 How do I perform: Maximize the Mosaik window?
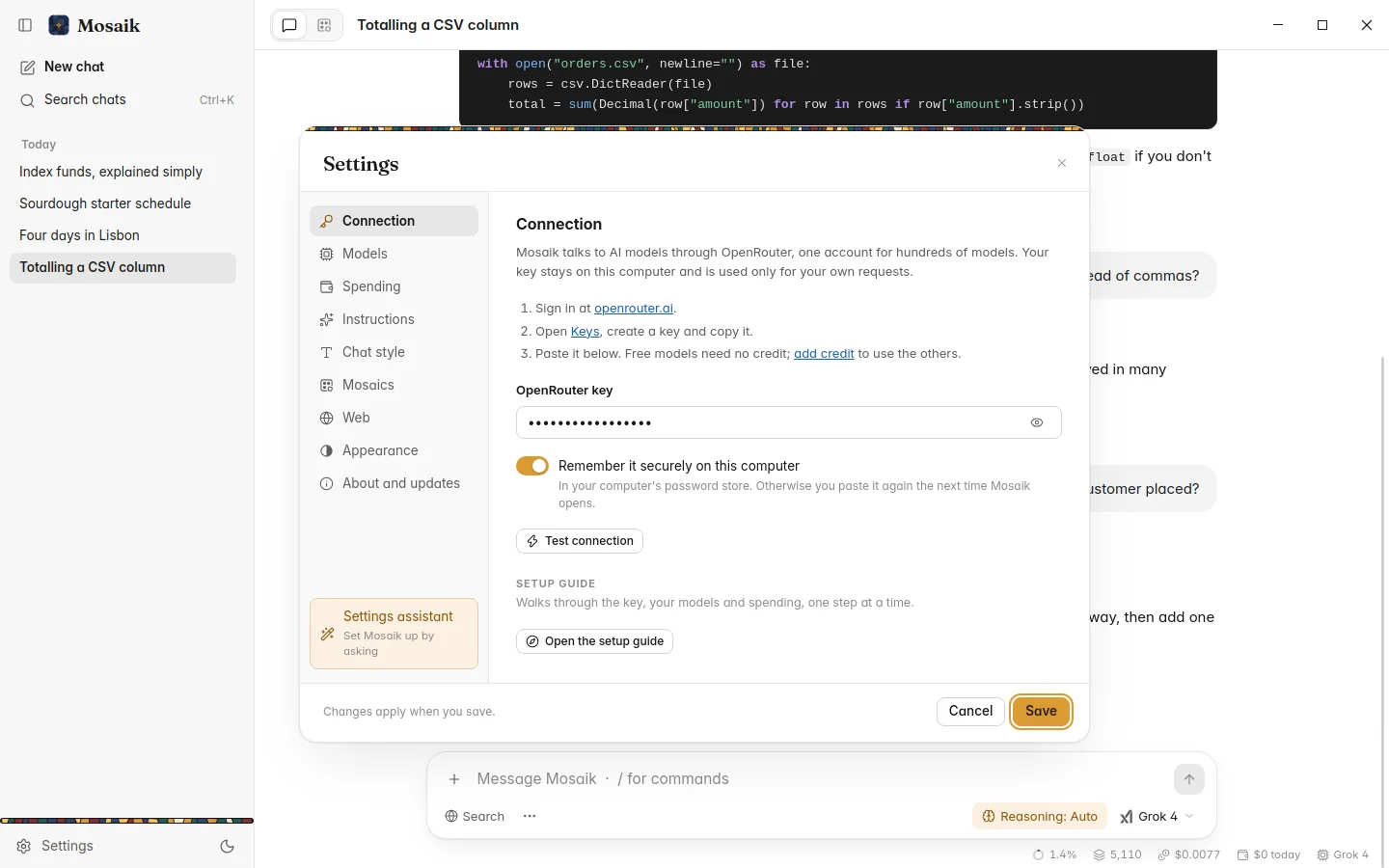coord(1322,25)
